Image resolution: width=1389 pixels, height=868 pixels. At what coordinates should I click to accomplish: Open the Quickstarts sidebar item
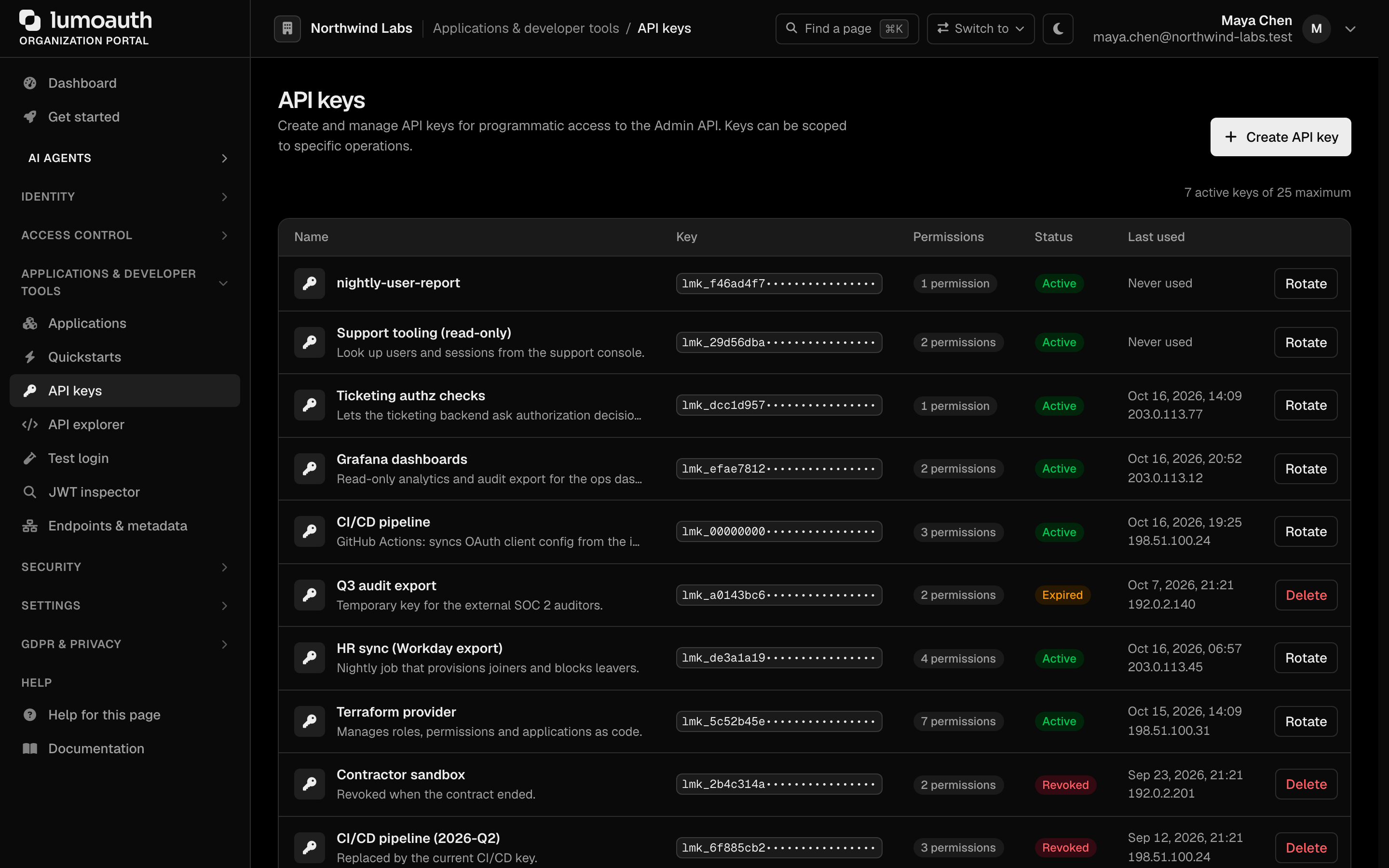(x=125, y=357)
